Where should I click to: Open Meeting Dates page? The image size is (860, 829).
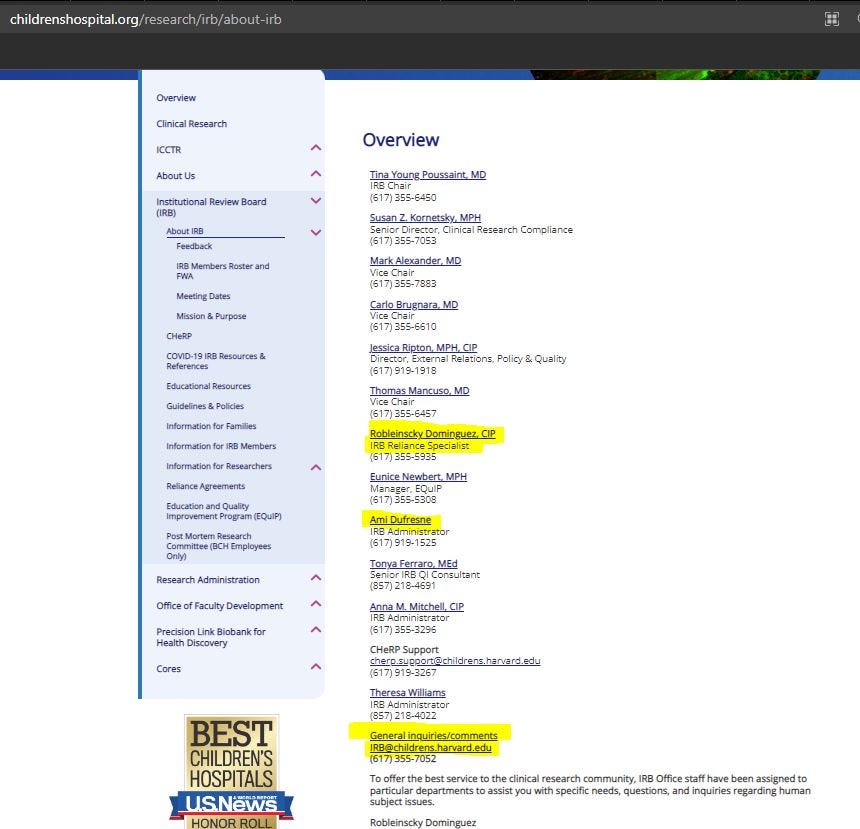203,296
